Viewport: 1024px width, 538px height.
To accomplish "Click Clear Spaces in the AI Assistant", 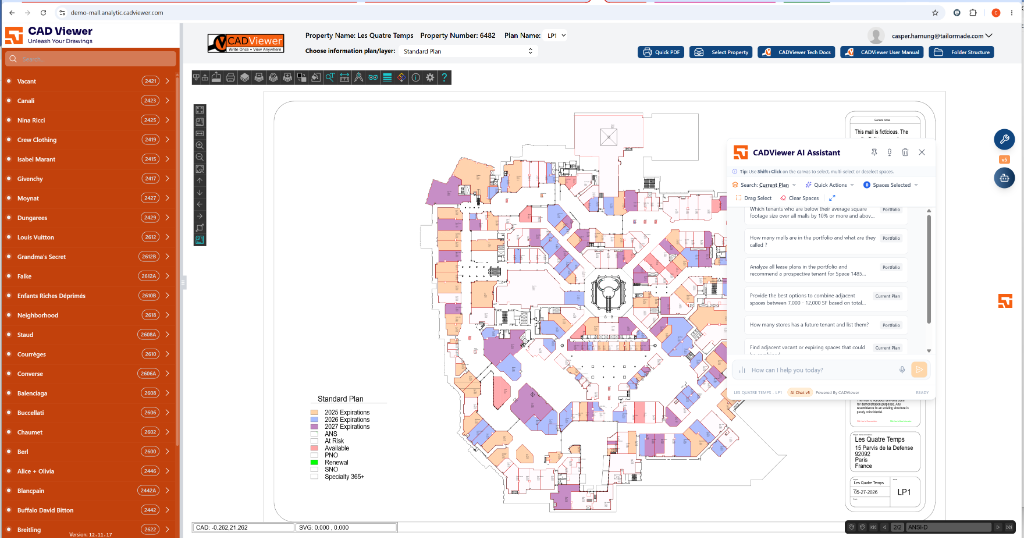I will (799, 198).
